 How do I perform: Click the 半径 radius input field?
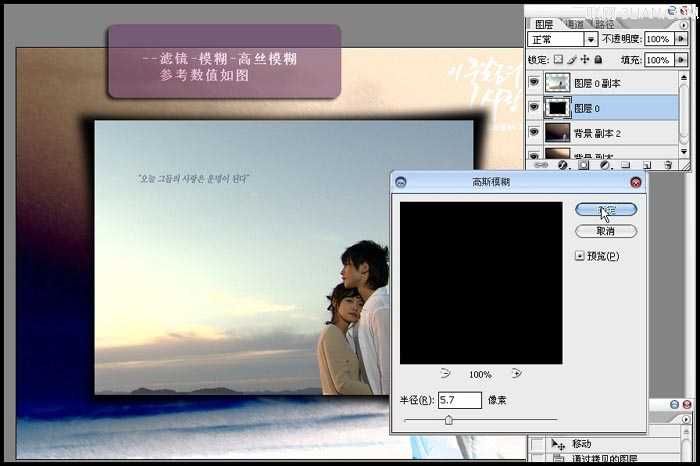[x=459, y=400]
